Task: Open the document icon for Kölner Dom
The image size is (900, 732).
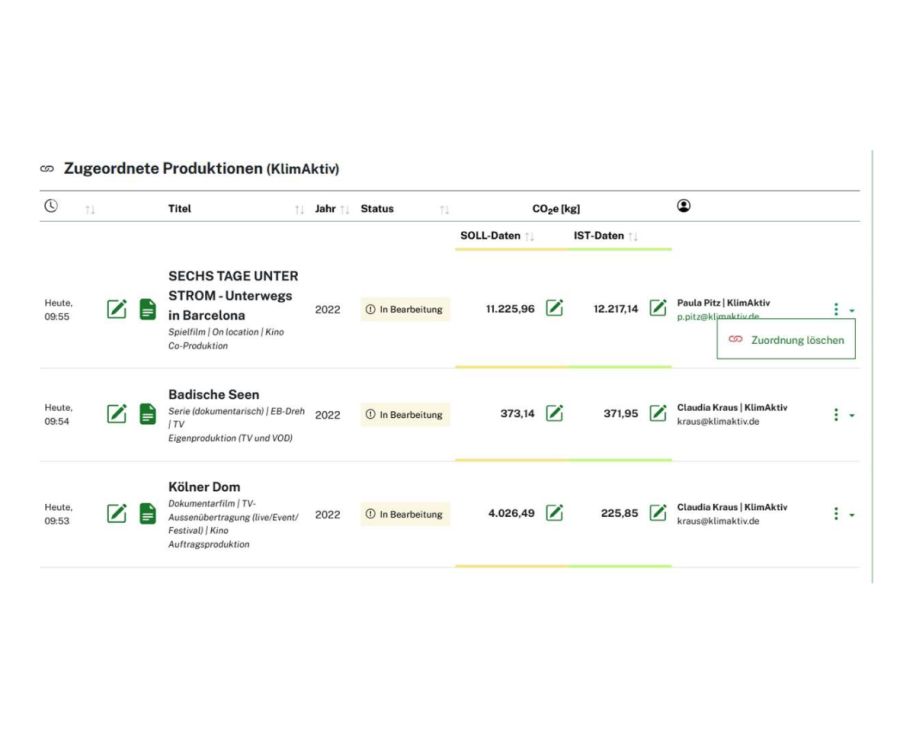Action: coord(148,514)
